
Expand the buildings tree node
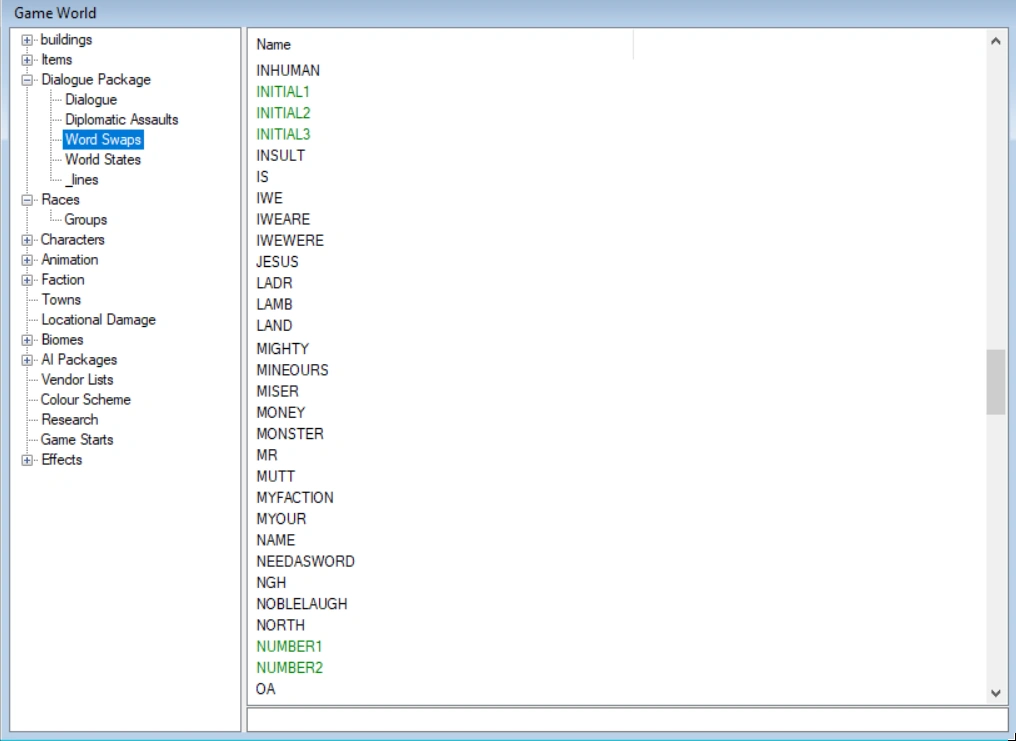tap(27, 40)
